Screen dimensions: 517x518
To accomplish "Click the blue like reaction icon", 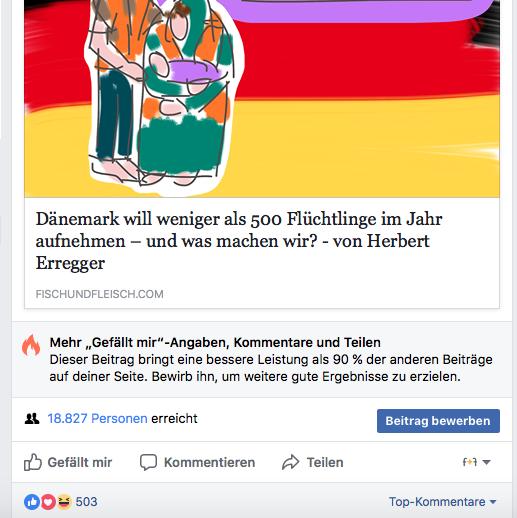I will pos(32,502).
